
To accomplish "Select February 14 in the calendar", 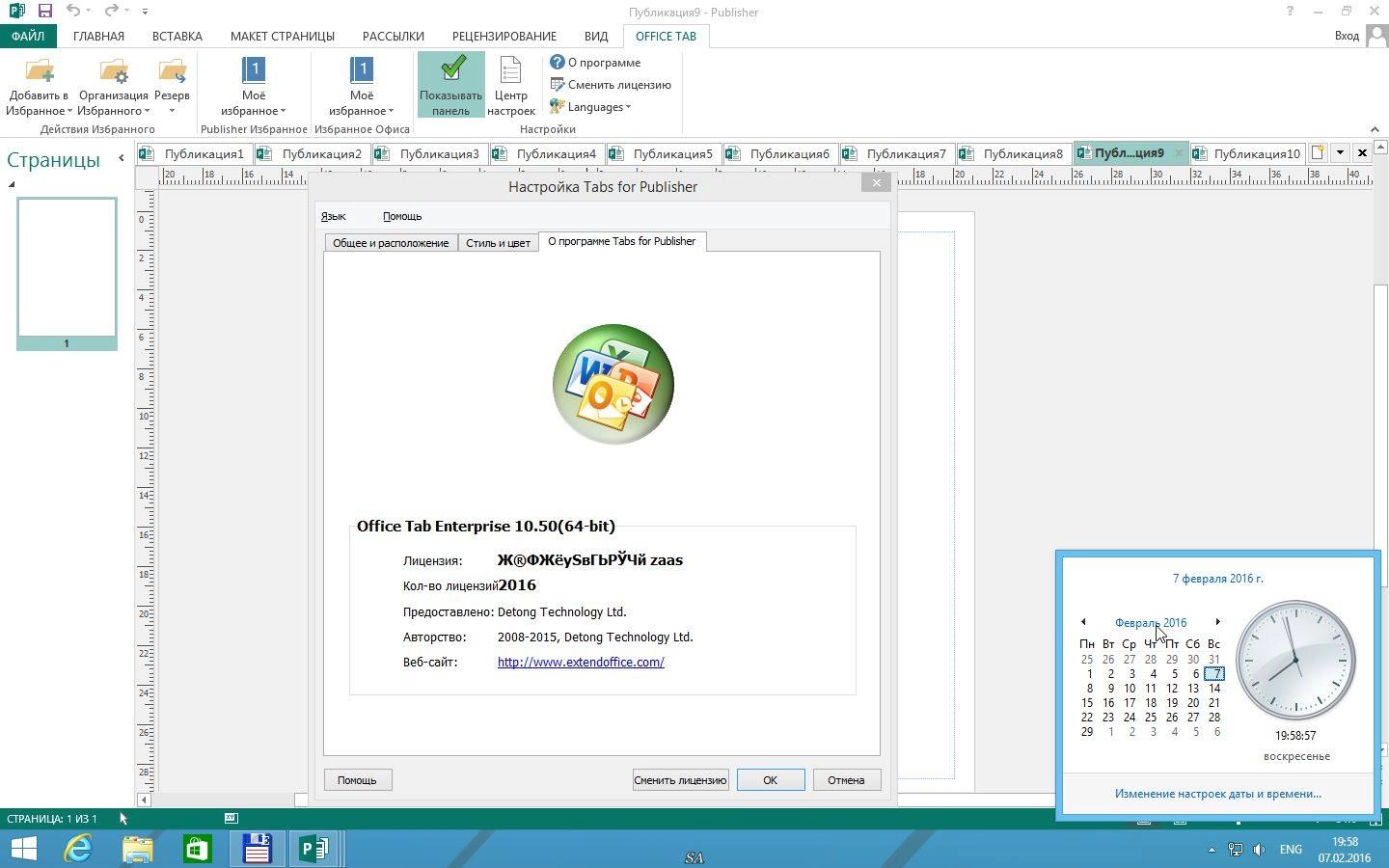I will 1214,689.
